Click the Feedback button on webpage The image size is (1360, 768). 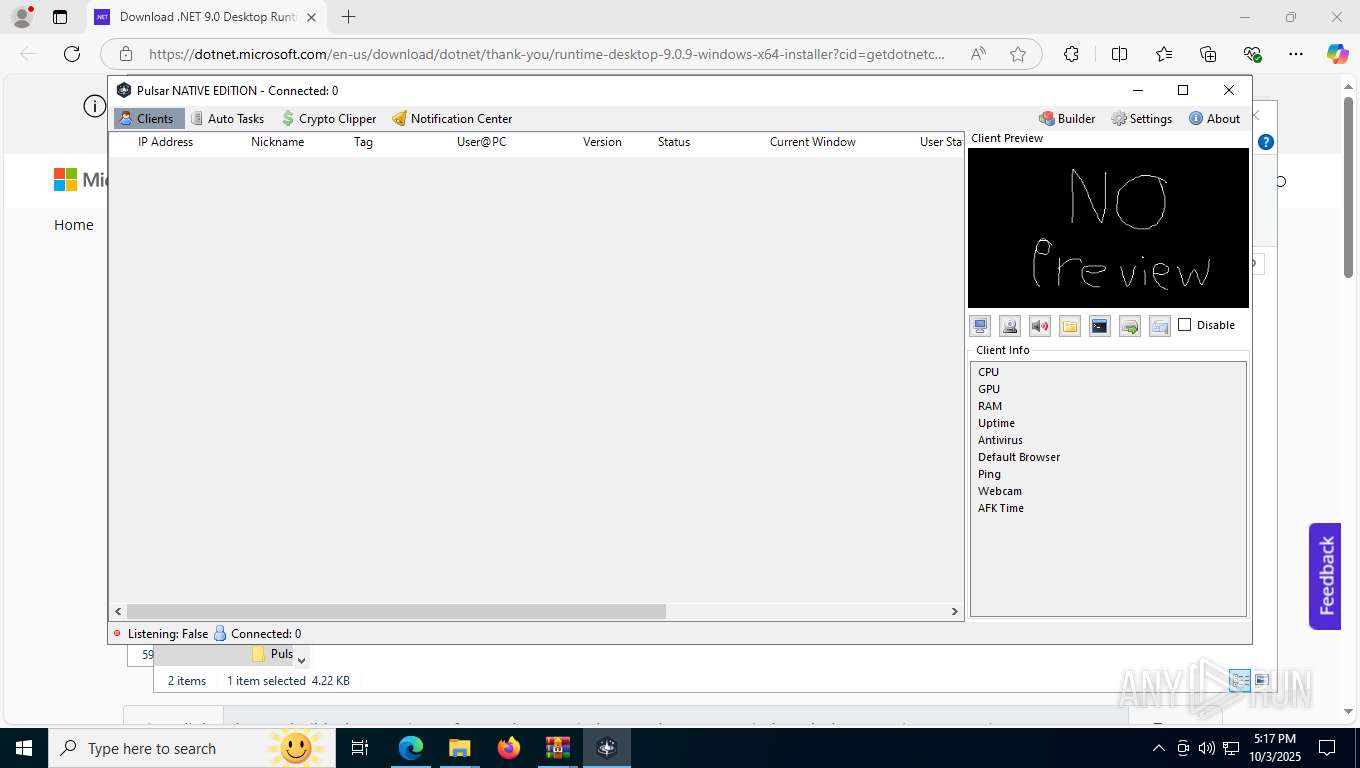[1325, 576]
